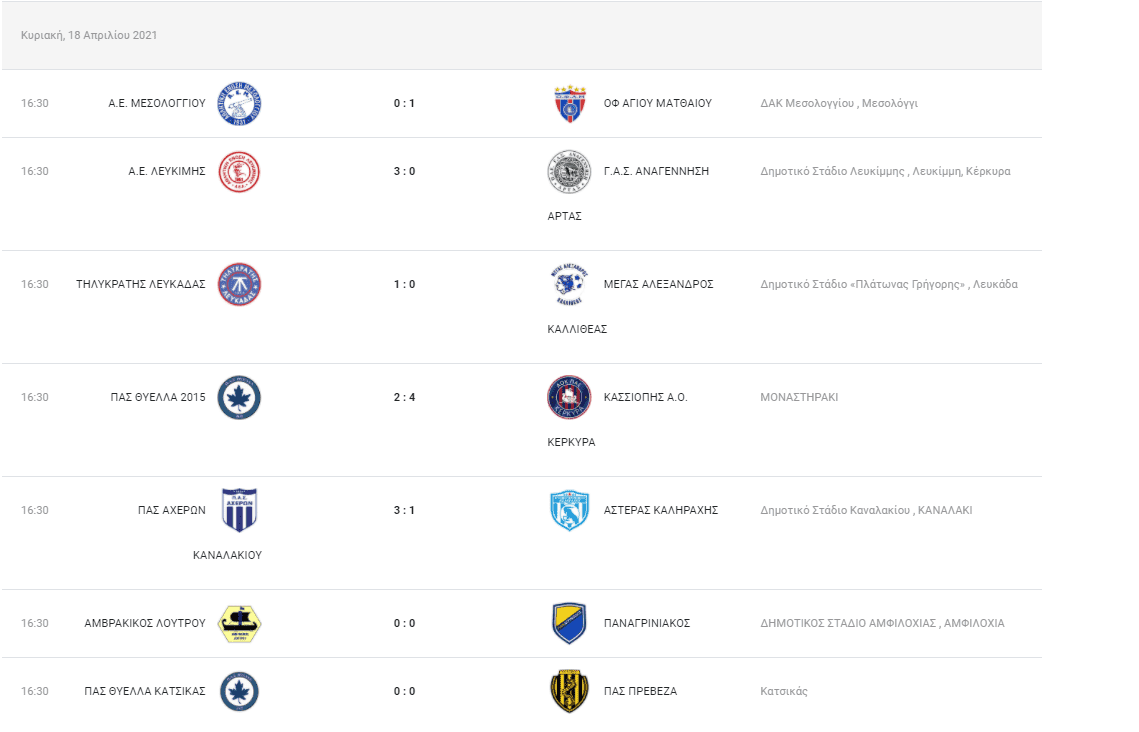This screenshot has height=732, width=1139.
Task: Open the ΠΑΣ ΘΥΕΛΛΑ 2015 maple leaf crest
Action: (x=240, y=398)
